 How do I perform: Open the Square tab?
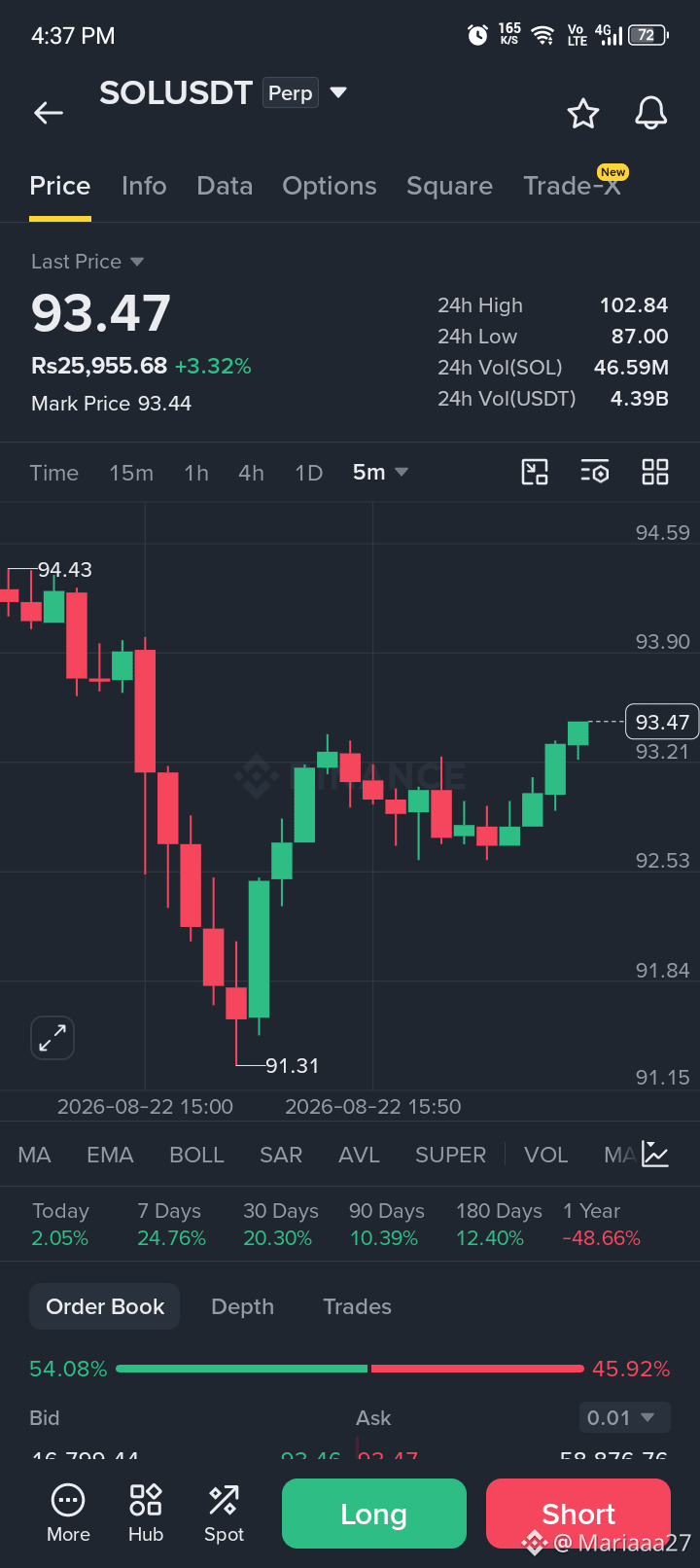(x=449, y=186)
